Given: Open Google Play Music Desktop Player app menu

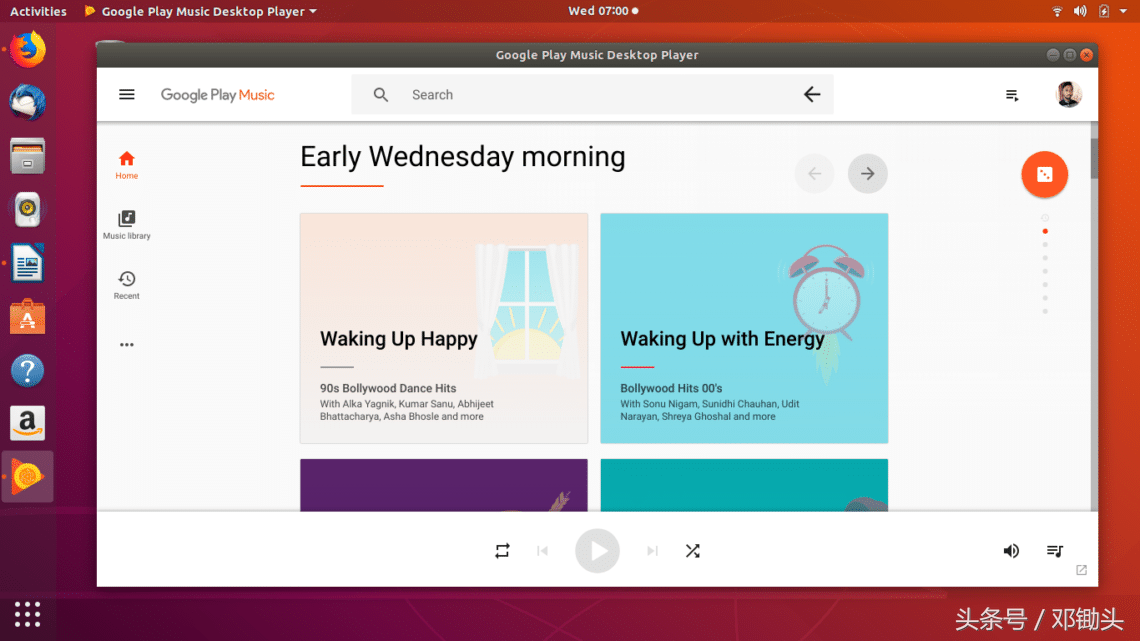Looking at the screenshot, I should pos(201,11).
